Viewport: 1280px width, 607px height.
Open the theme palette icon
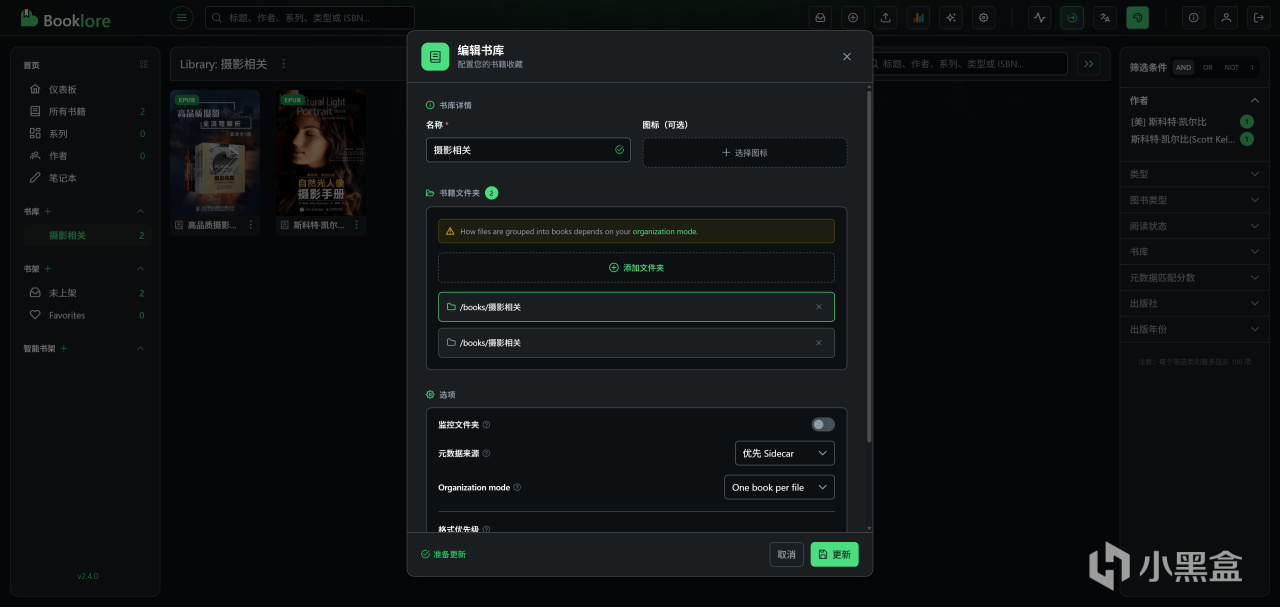pos(1137,17)
